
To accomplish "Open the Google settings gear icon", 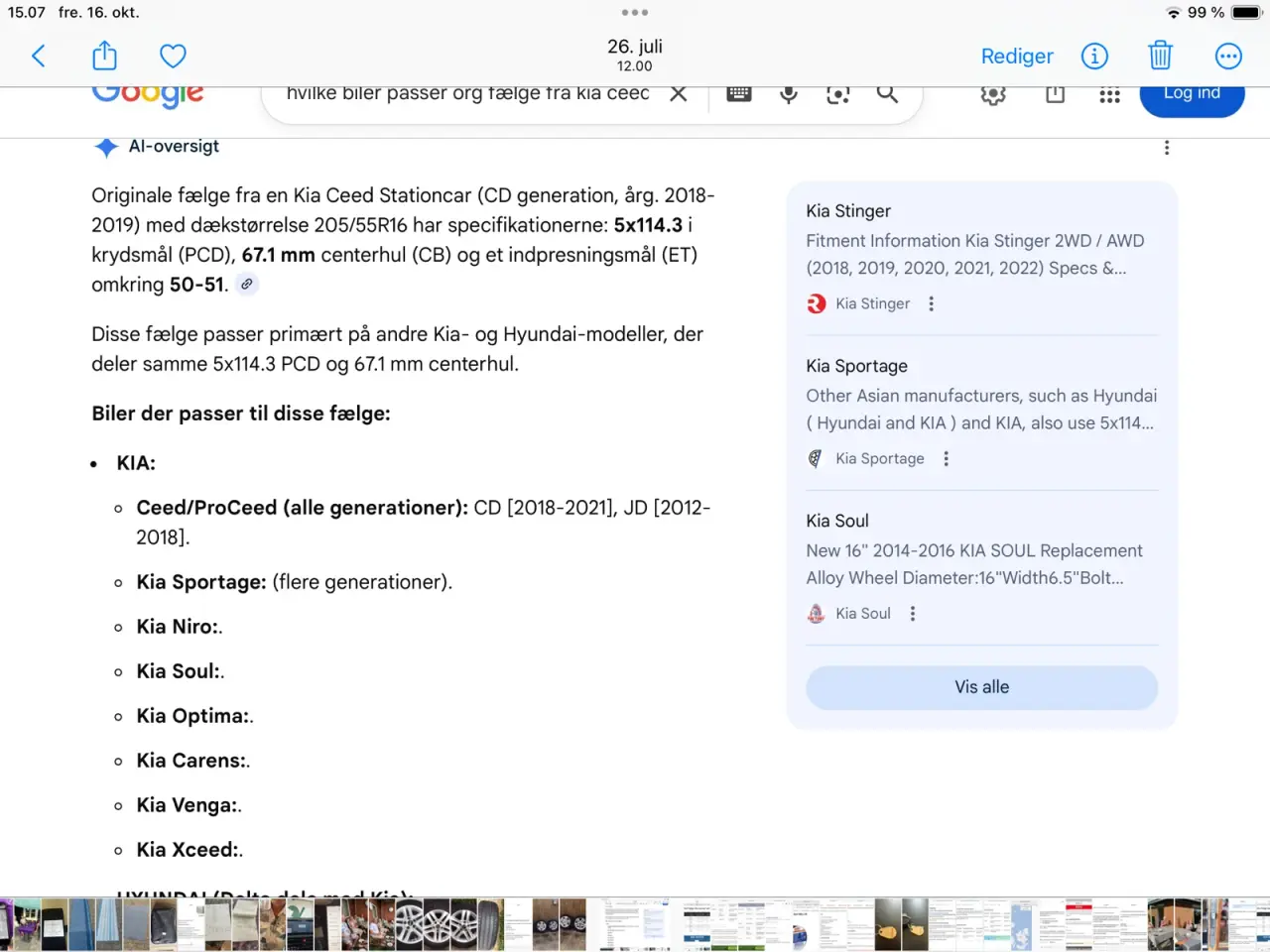I will click(x=993, y=94).
